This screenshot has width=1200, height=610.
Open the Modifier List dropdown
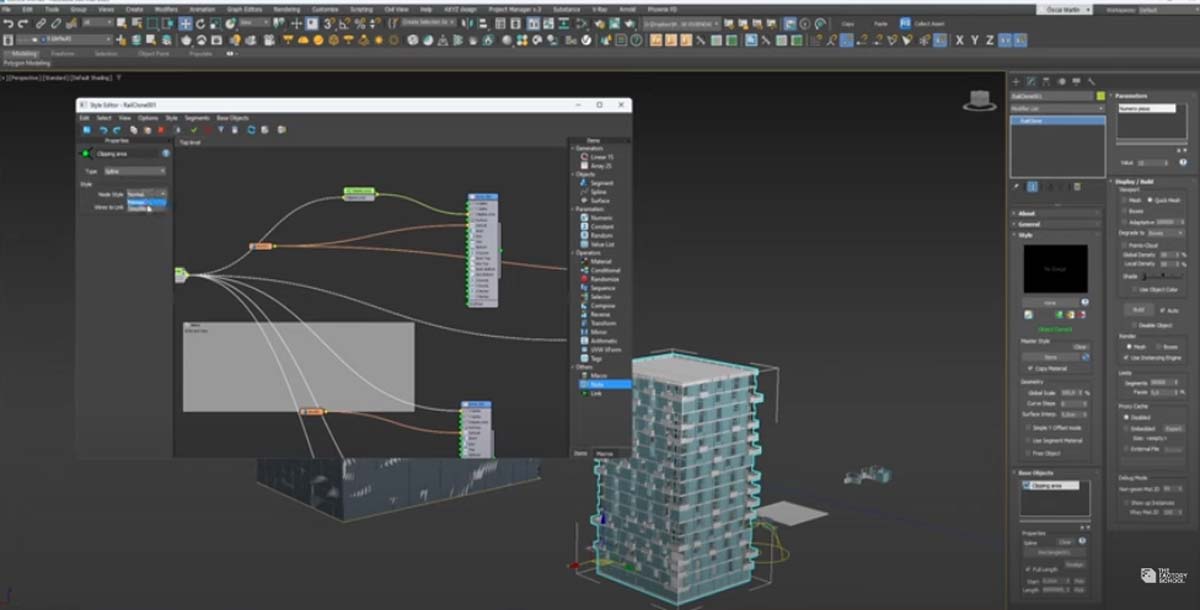(x=1058, y=108)
